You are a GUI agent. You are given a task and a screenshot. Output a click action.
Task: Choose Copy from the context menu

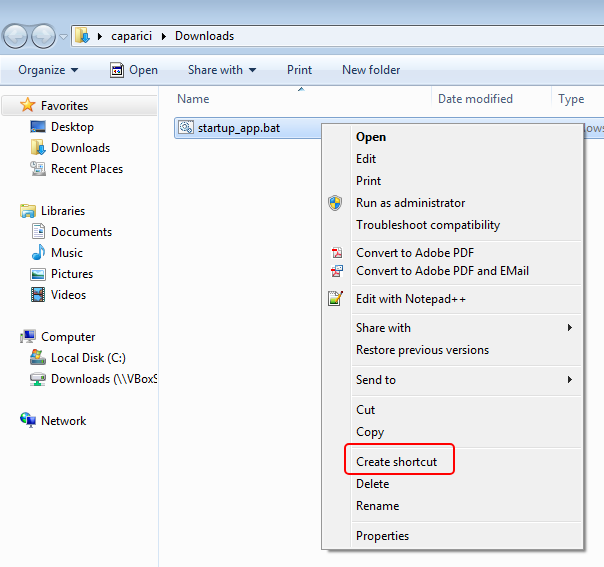370,432
